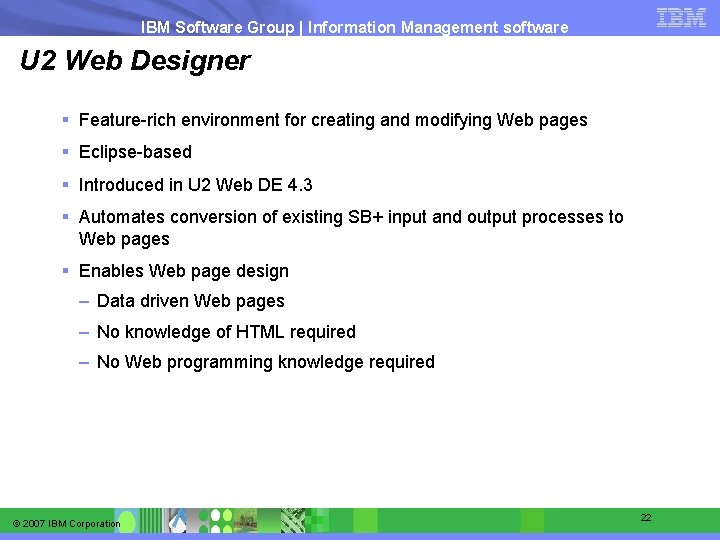Select 'Introduced in U2 Web DE 4.3' line

[x=195, y=185]
